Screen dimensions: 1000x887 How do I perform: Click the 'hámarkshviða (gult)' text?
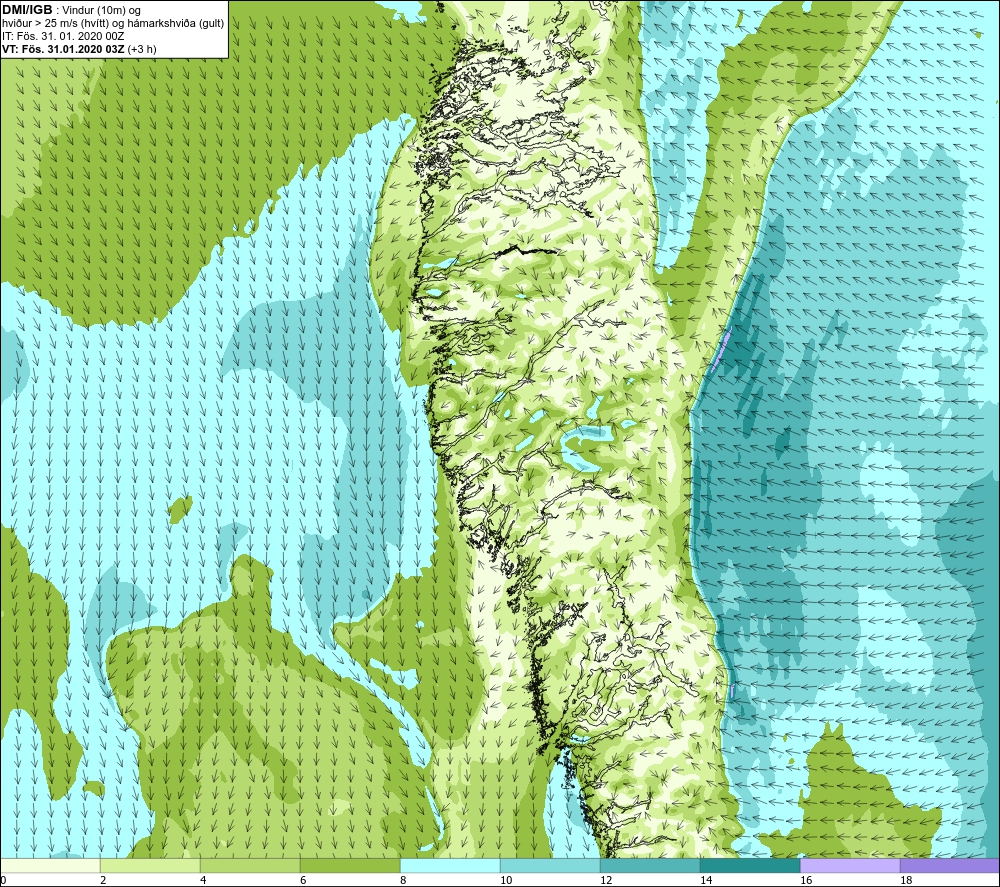(x=175, y=24)
